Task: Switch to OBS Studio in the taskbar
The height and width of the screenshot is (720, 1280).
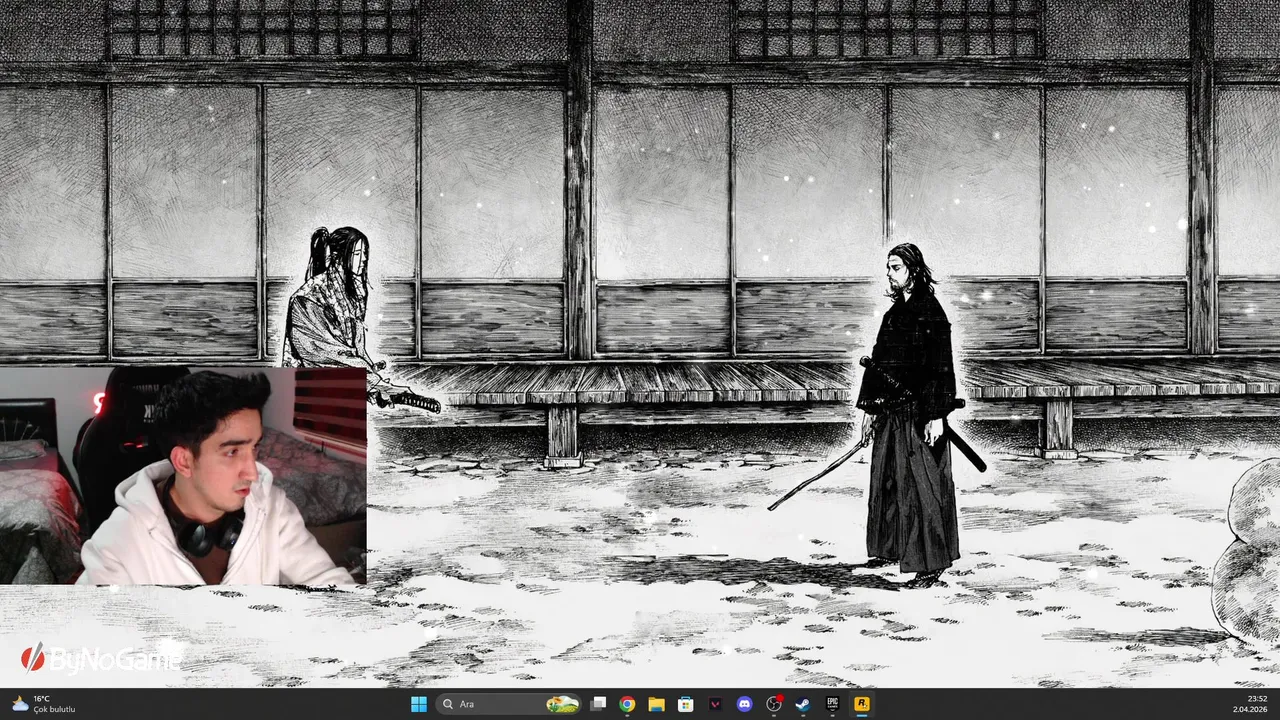Action: 773,704
